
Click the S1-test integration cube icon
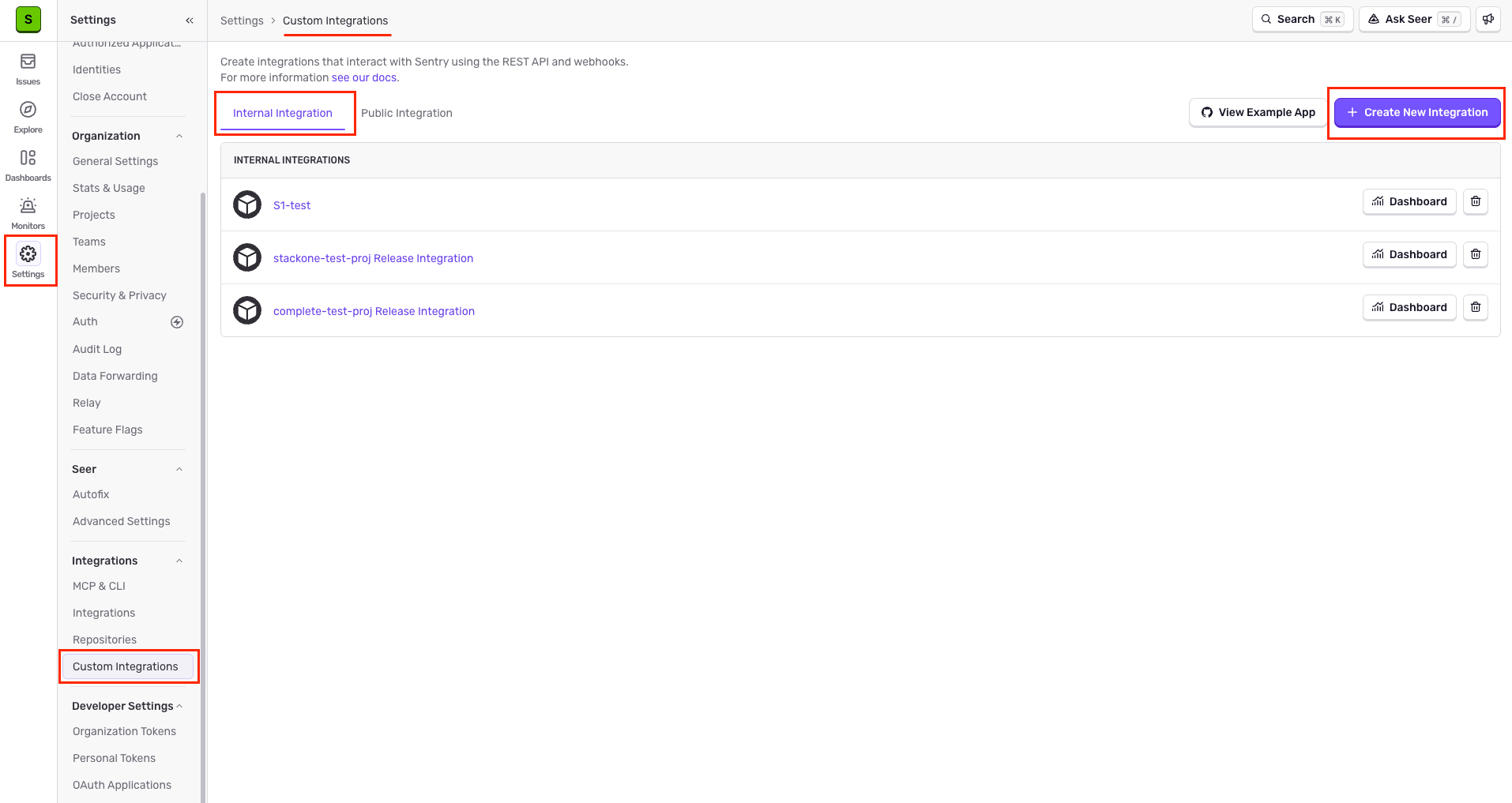tap(247, 205)
